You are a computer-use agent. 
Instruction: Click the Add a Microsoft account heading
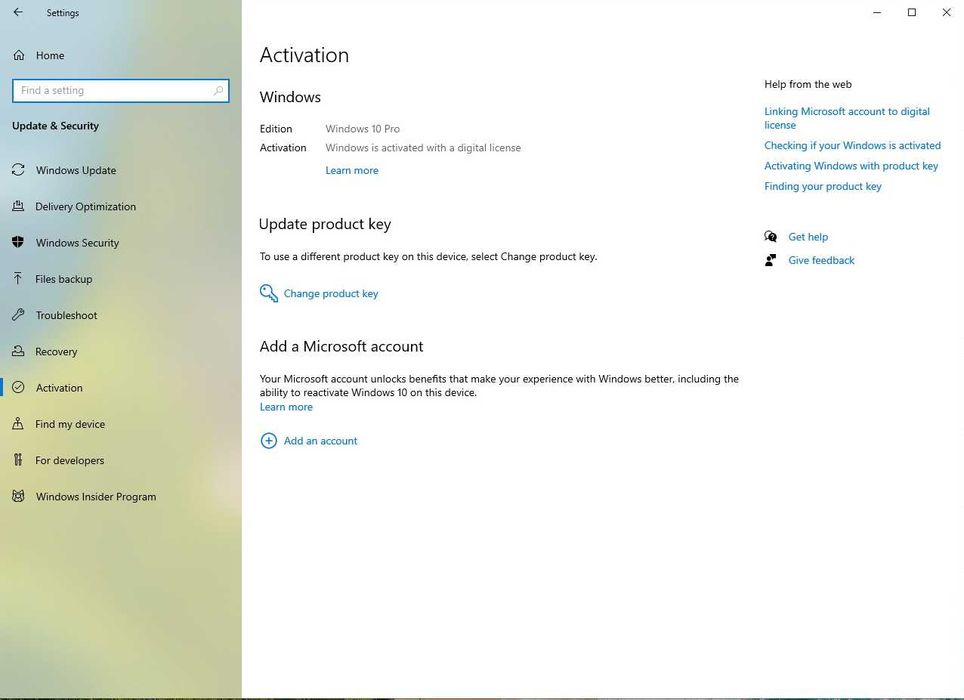click(x=341, y=347)
